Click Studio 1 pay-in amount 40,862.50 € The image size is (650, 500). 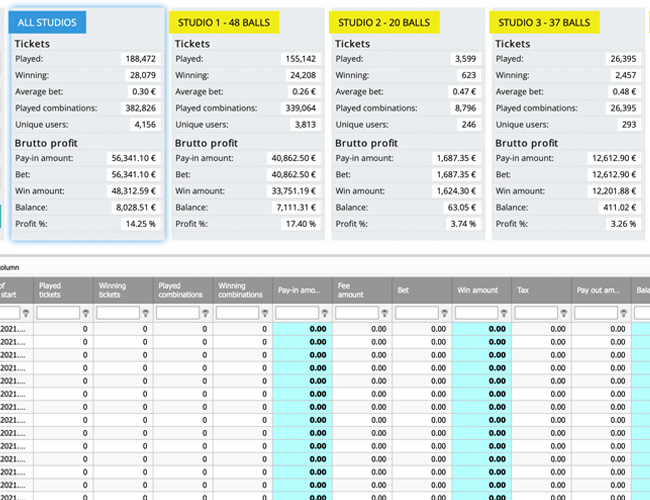pos(293,158)
